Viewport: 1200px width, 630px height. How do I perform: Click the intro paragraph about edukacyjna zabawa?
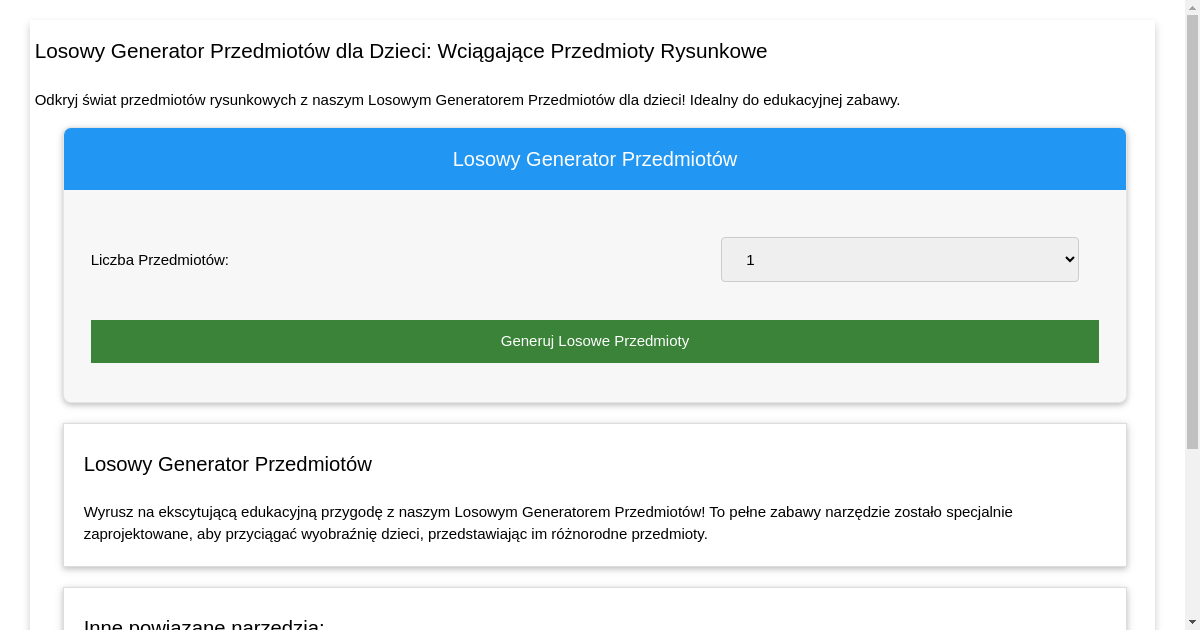(x=467, y=100)
